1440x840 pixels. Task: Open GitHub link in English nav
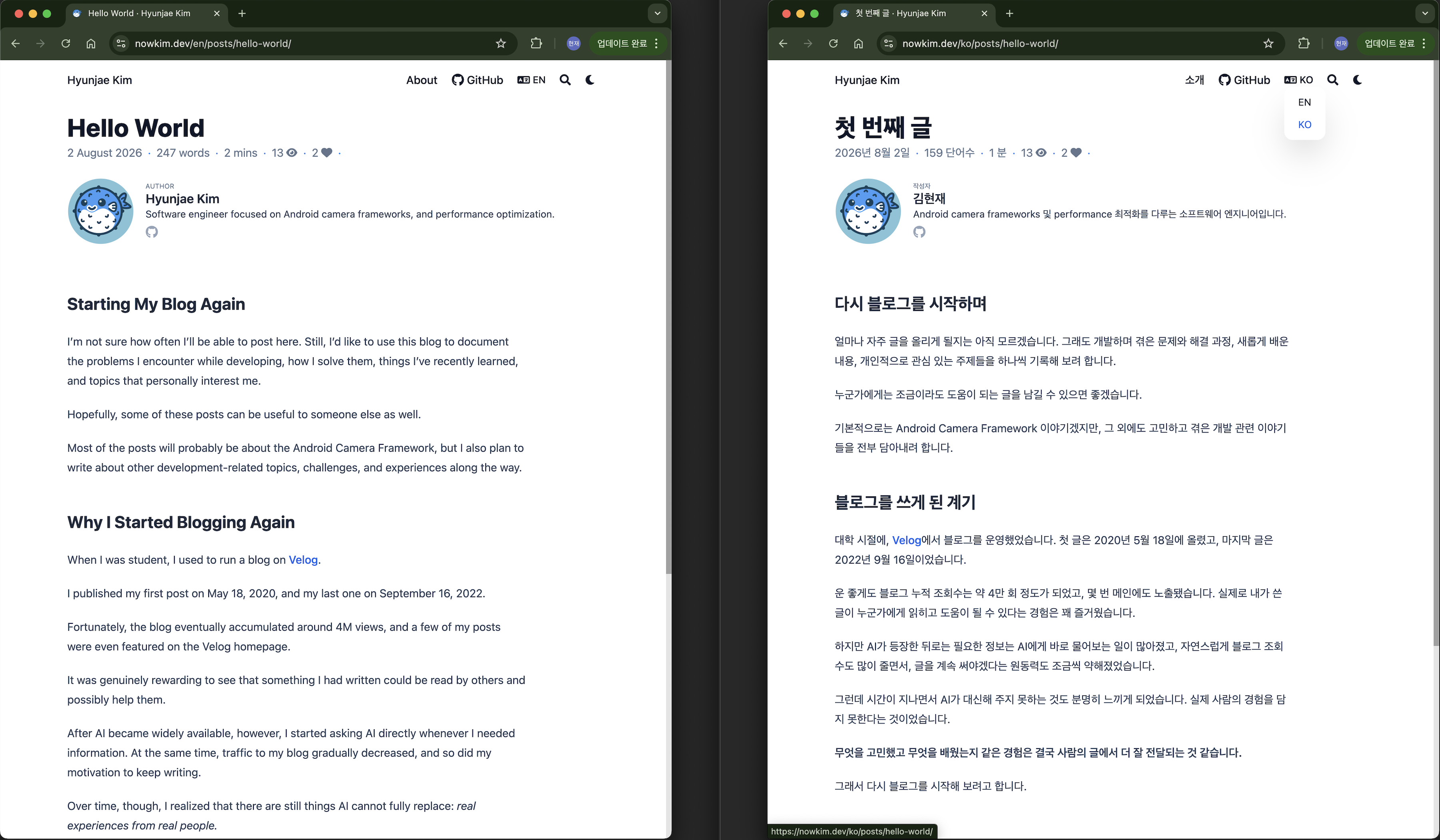coord(477,80)
